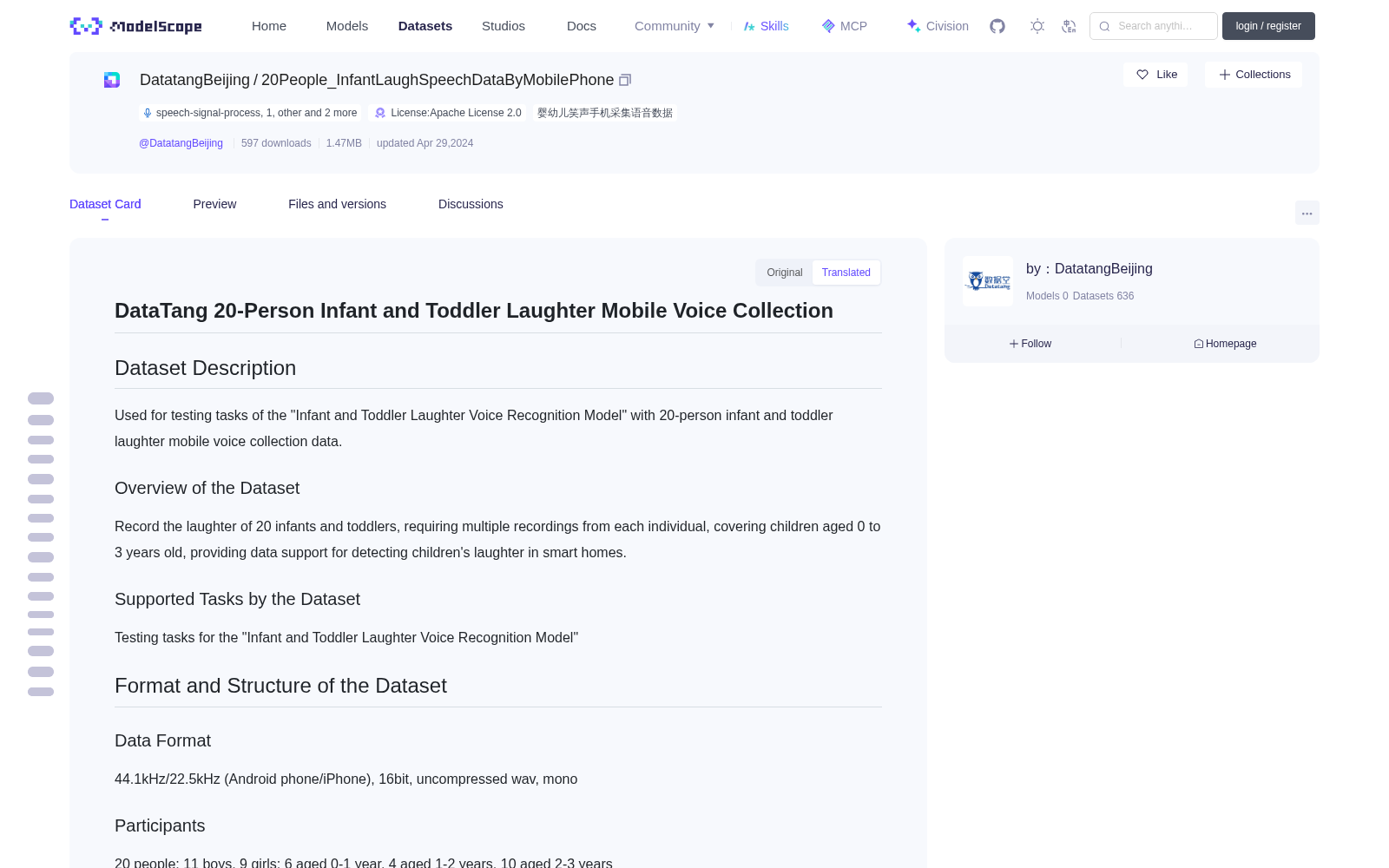The image size is (1389, 868).
Task: Add the dataset to Collections
Action: (1254, 75)
